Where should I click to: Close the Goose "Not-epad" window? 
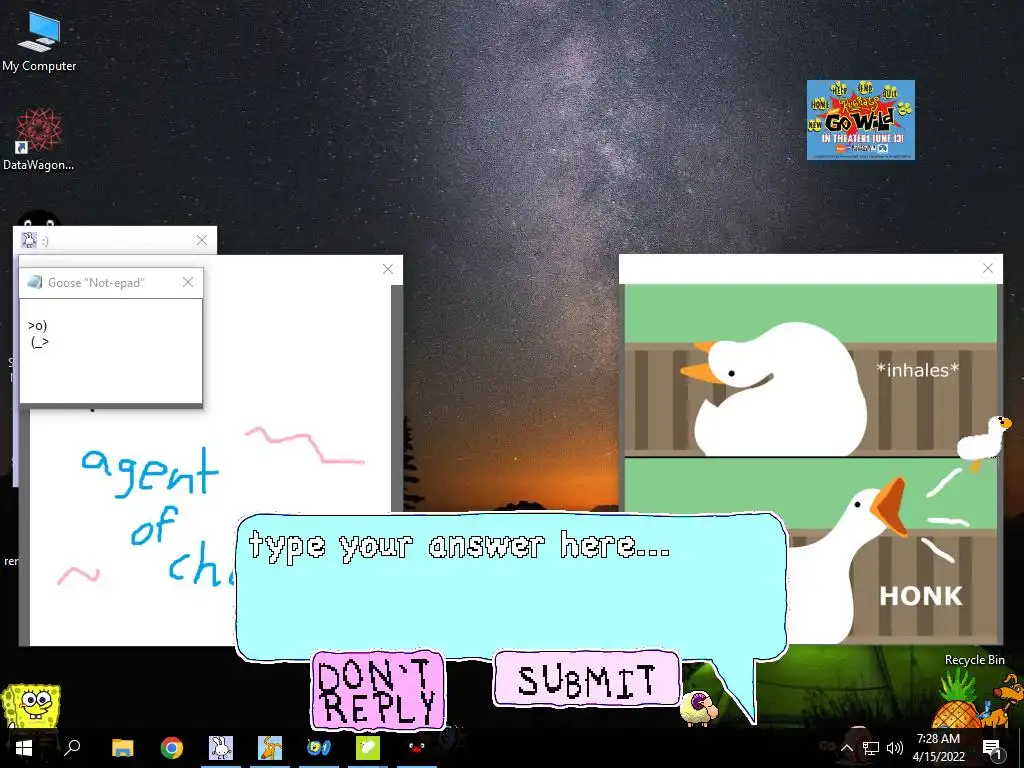pos(188,282)
